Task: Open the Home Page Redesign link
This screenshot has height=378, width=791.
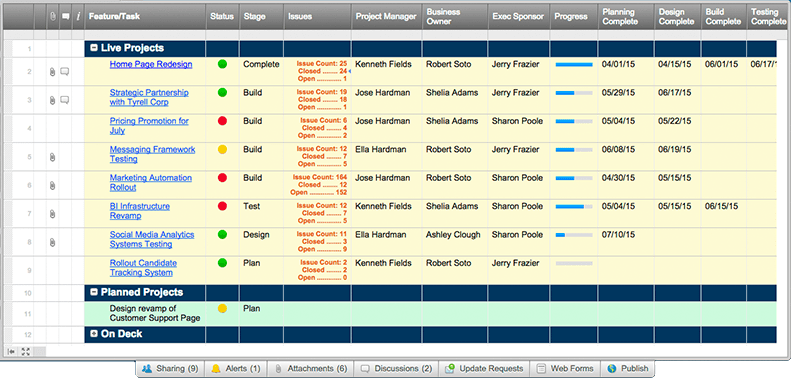Action: [x=151, y=64]
